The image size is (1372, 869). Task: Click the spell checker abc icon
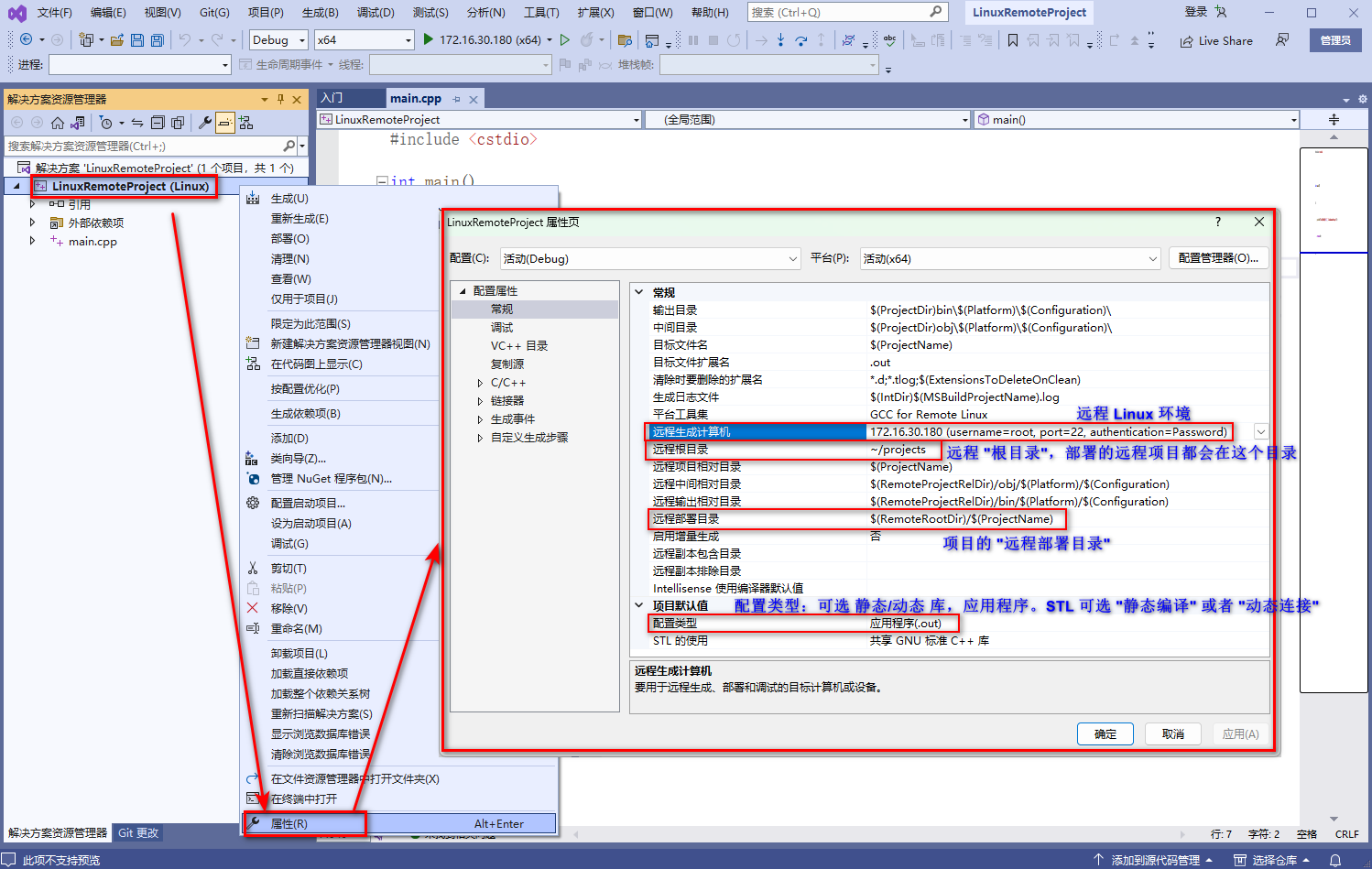tap(889, 40)
